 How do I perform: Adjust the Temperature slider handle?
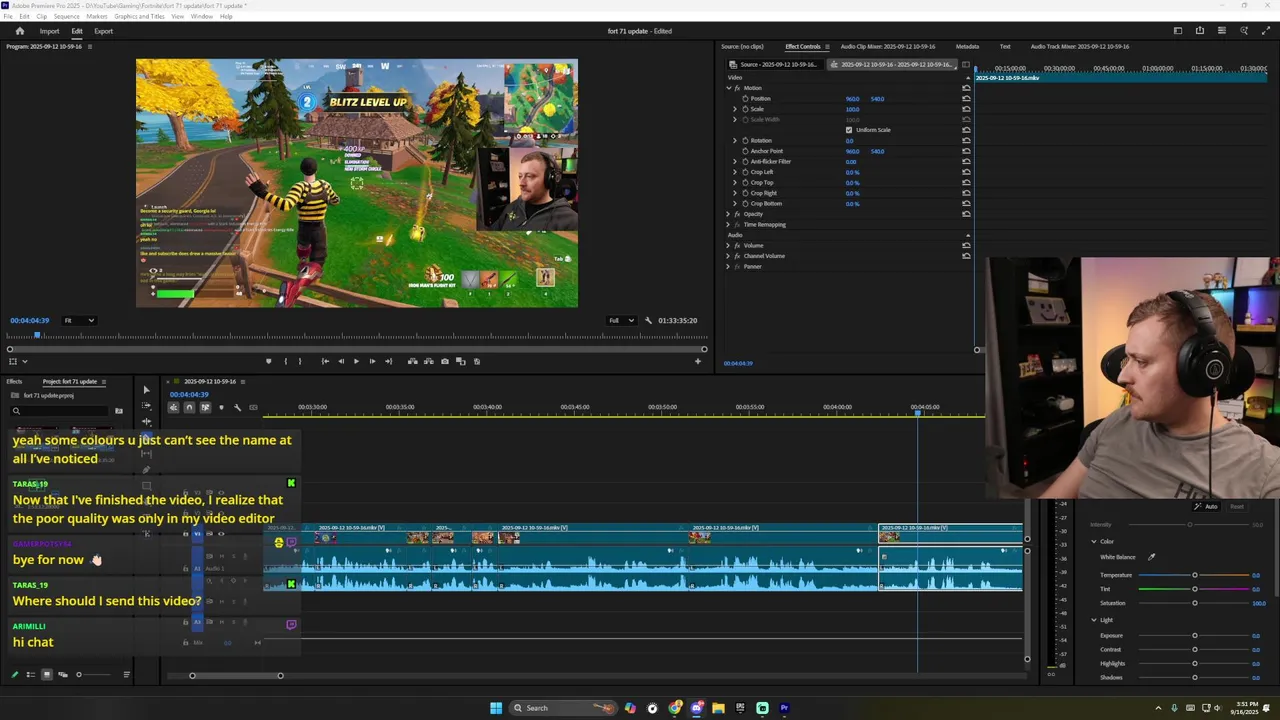click(x=1194, y=575)
